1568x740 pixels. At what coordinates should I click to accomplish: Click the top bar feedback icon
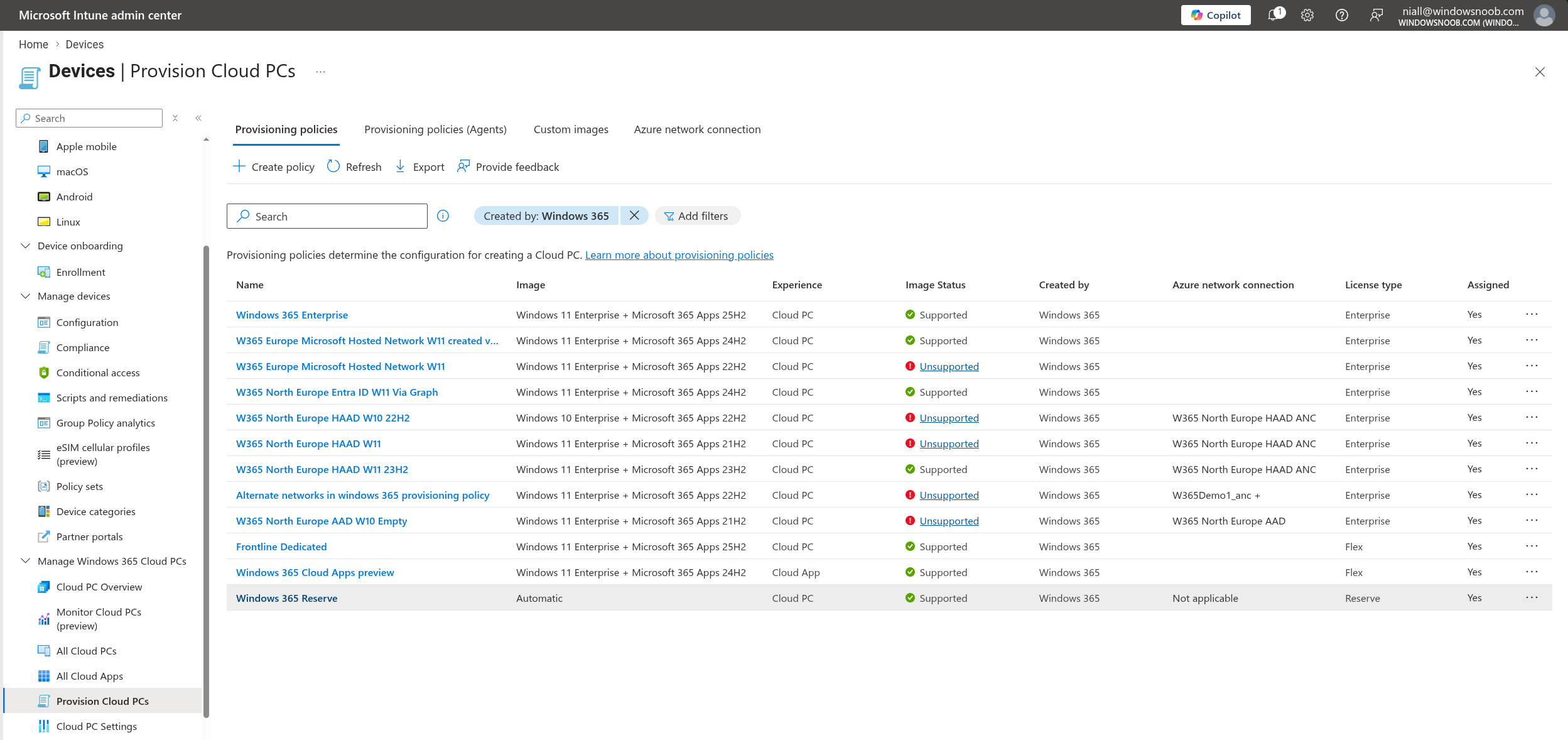(1376, 15)
